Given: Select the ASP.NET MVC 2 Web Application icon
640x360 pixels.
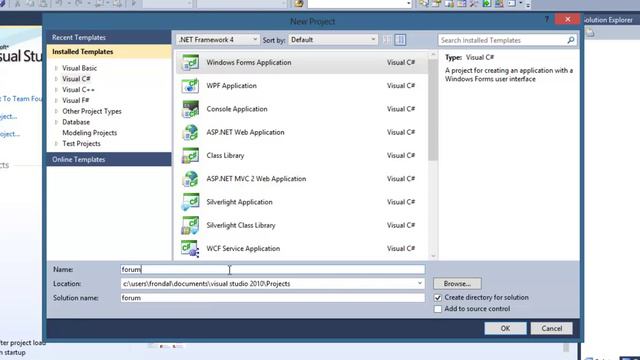Looking at the screenshot, I should (x=190, y=179).
